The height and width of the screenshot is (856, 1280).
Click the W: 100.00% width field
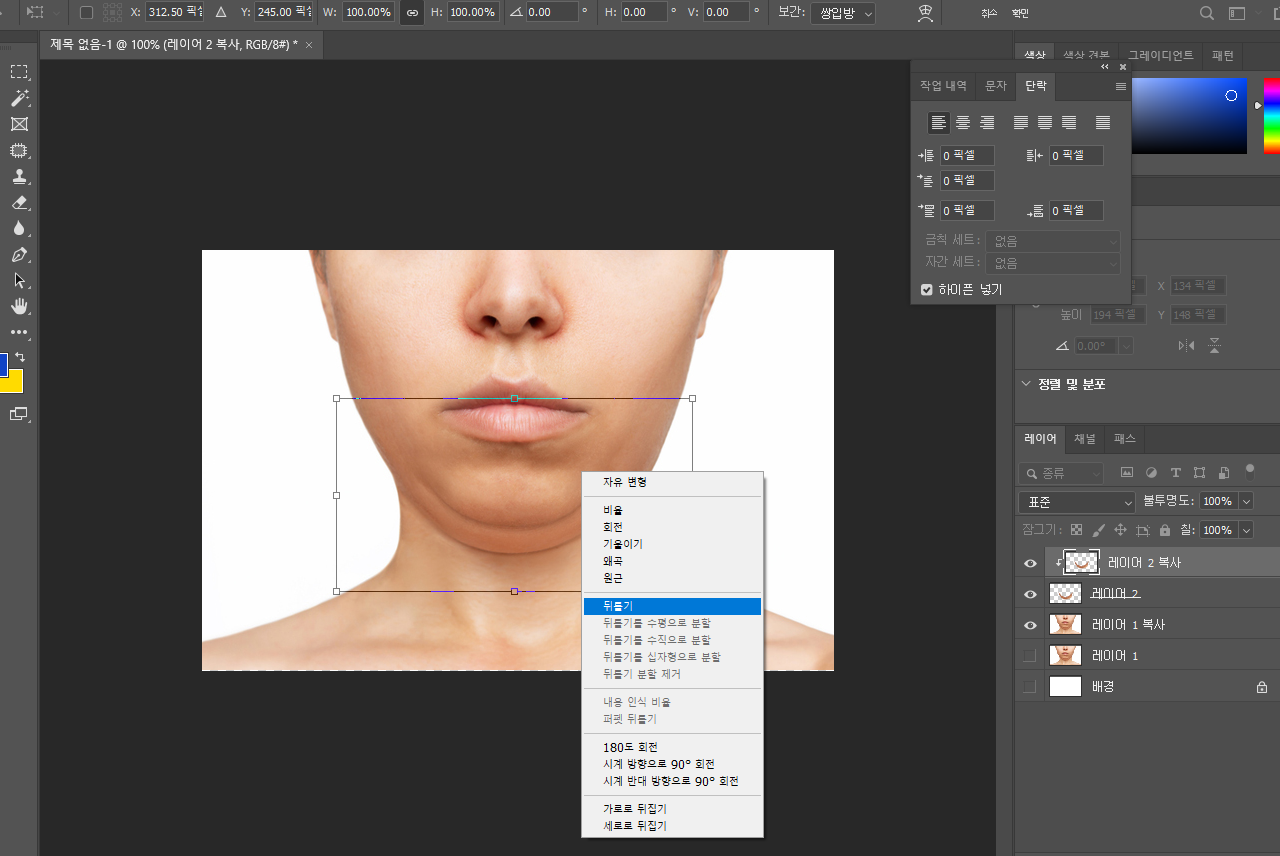(369, 13)
